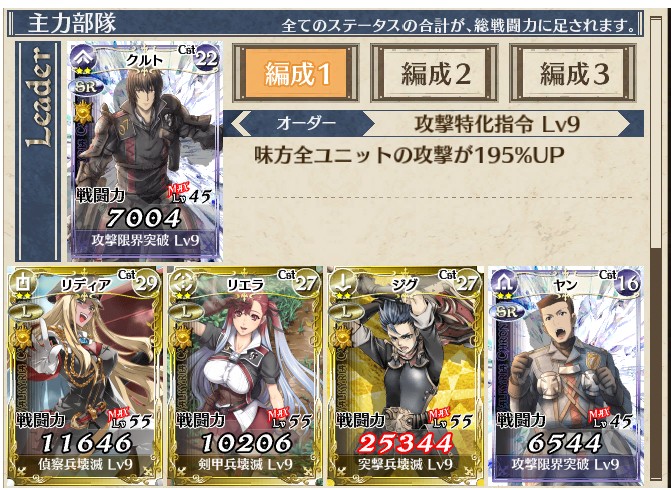Click the Cost 29 badge on リディア card
The height and width of the screenshot is (490, 671).
[146, 282]
